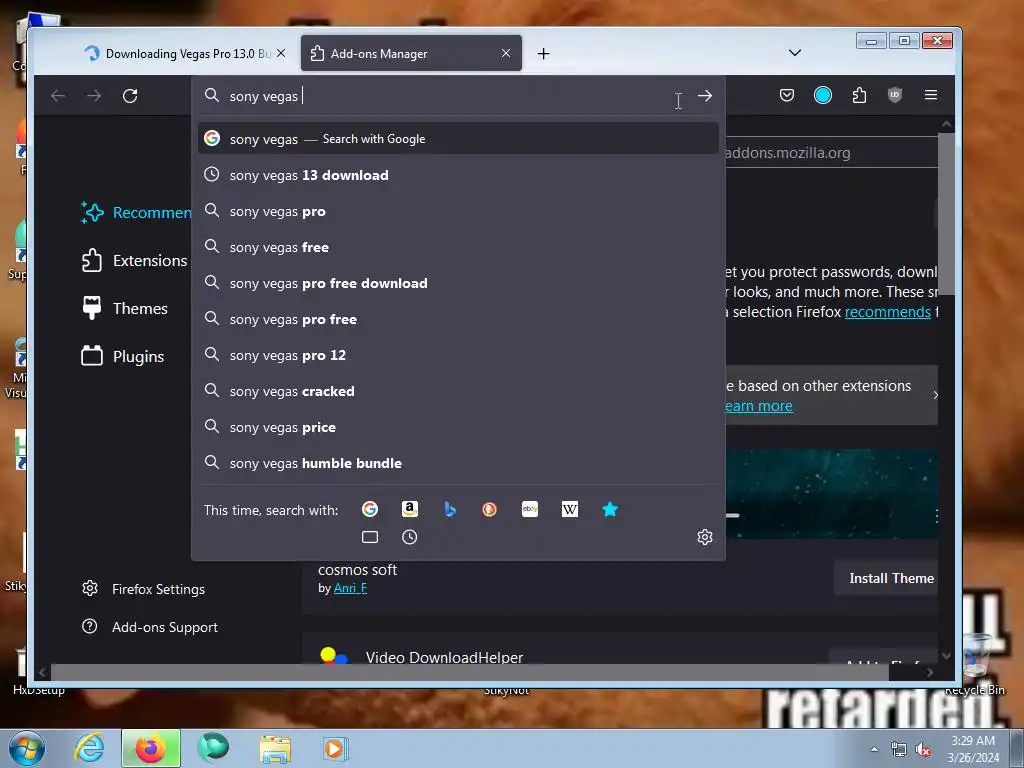Choose 'sony vegas price' suggestion
Viewport: 1024px width, 768px height.
tap(458, 426)
